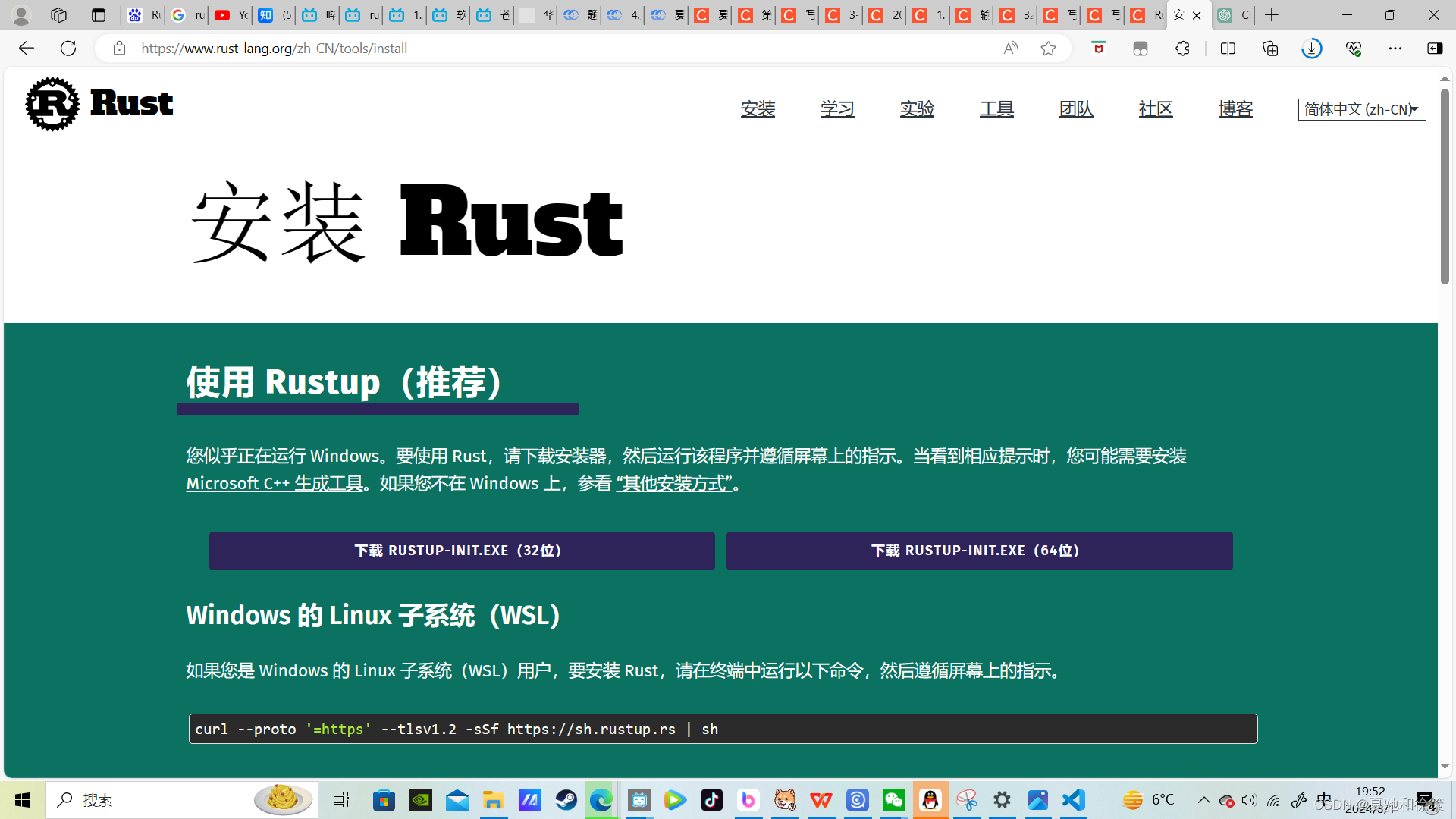
Task: Open the Microsoft C++ 生成工具 link
Action: pos(275,483)
